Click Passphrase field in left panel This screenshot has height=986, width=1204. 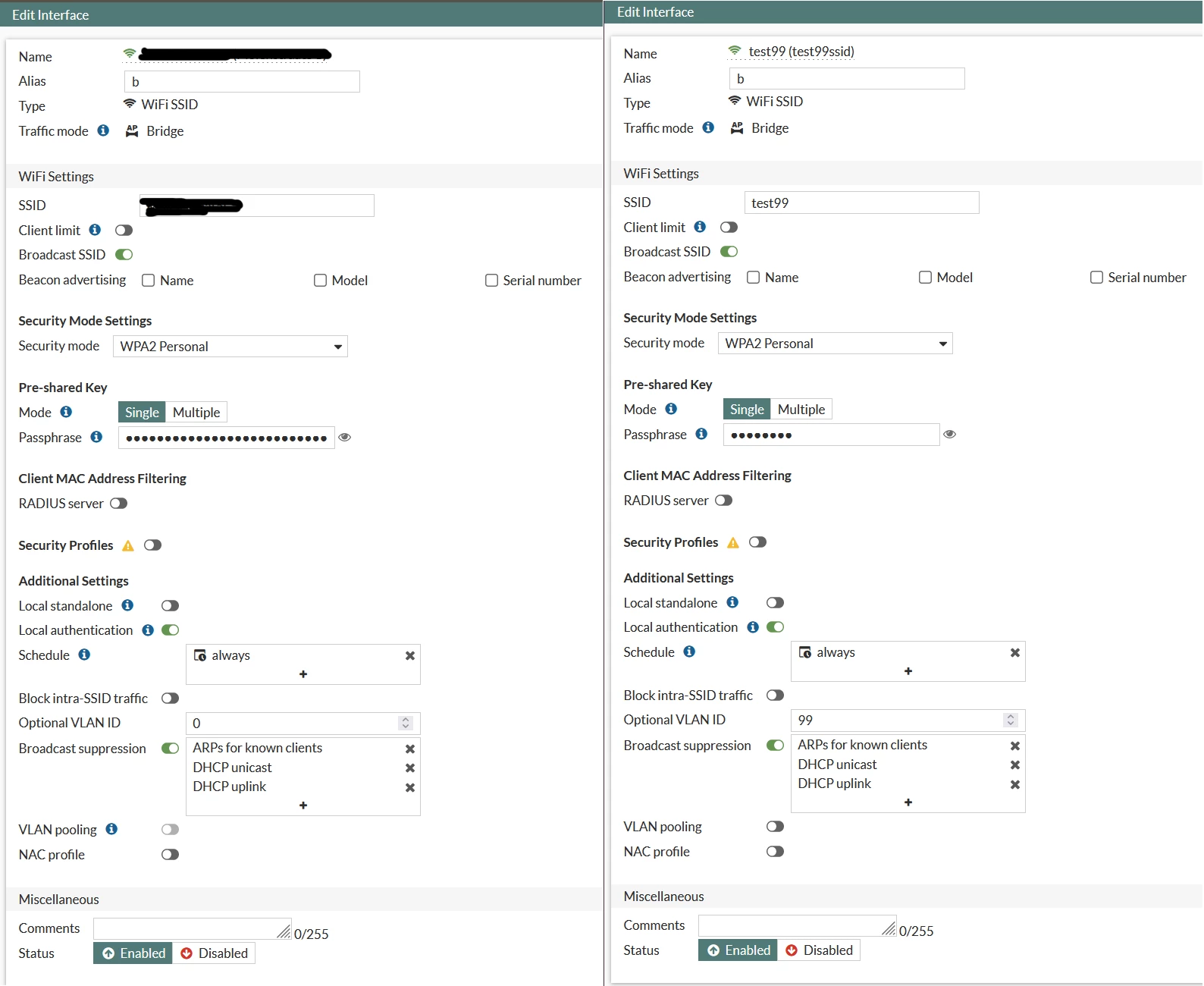point(227,438)
